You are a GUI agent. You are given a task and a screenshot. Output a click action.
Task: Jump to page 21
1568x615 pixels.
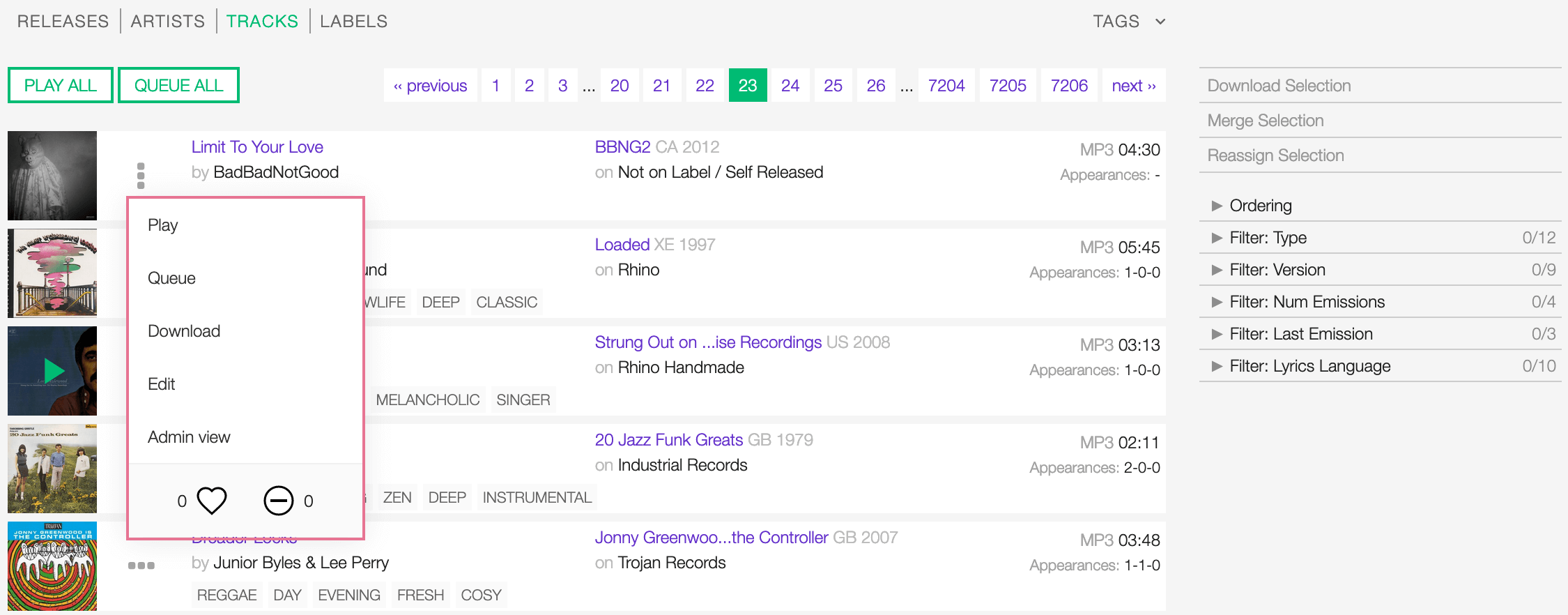[661, 85]
